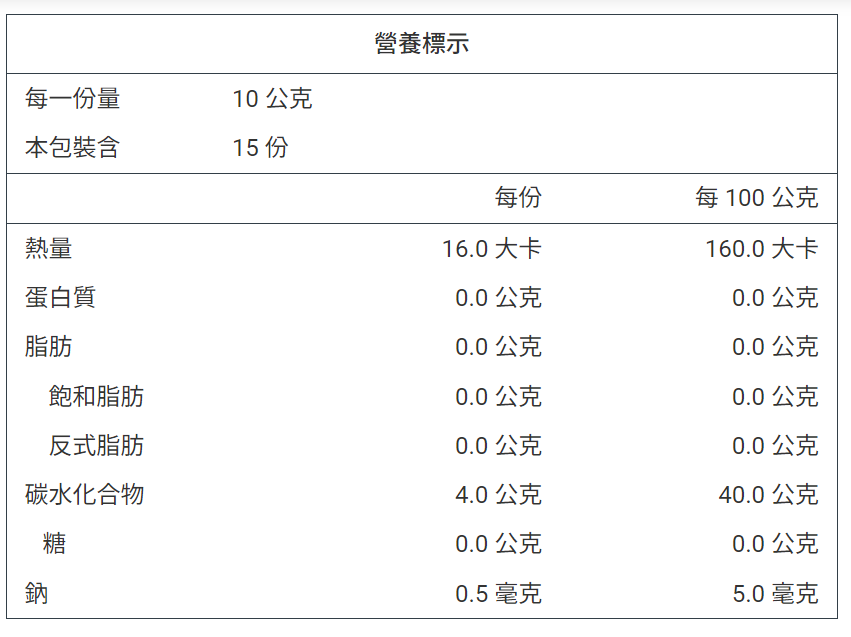This screenshot has height=637, width=851.
Task: Click the 每份 column header
Action: (518, 198)
